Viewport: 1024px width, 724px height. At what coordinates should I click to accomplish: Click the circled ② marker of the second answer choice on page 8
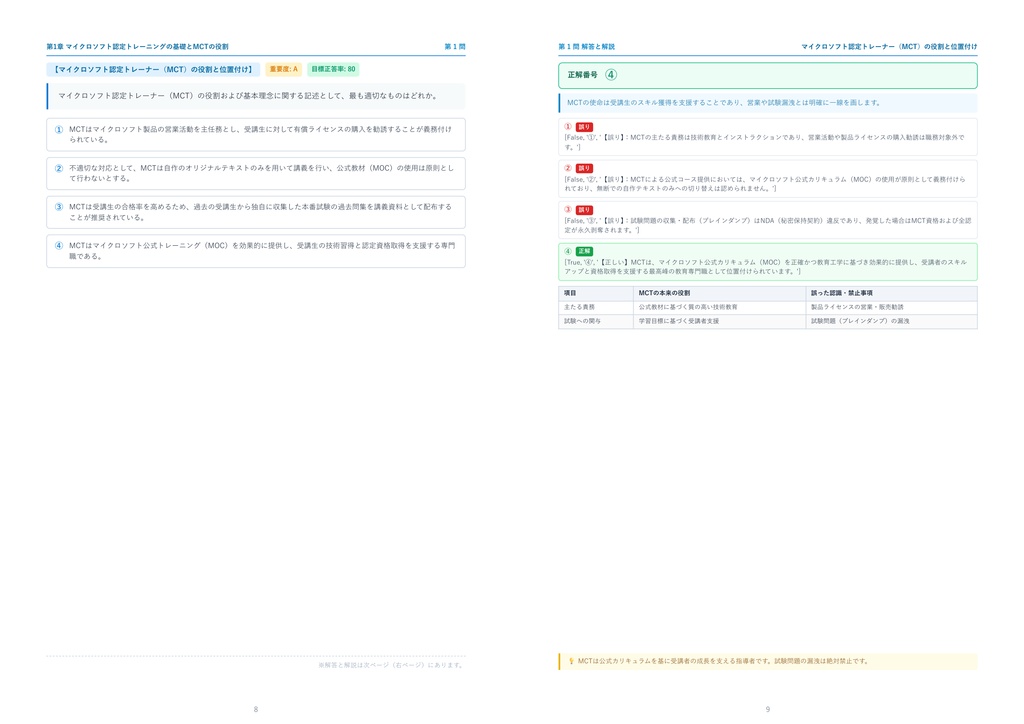pyautogui.click(x=59, y=168)
